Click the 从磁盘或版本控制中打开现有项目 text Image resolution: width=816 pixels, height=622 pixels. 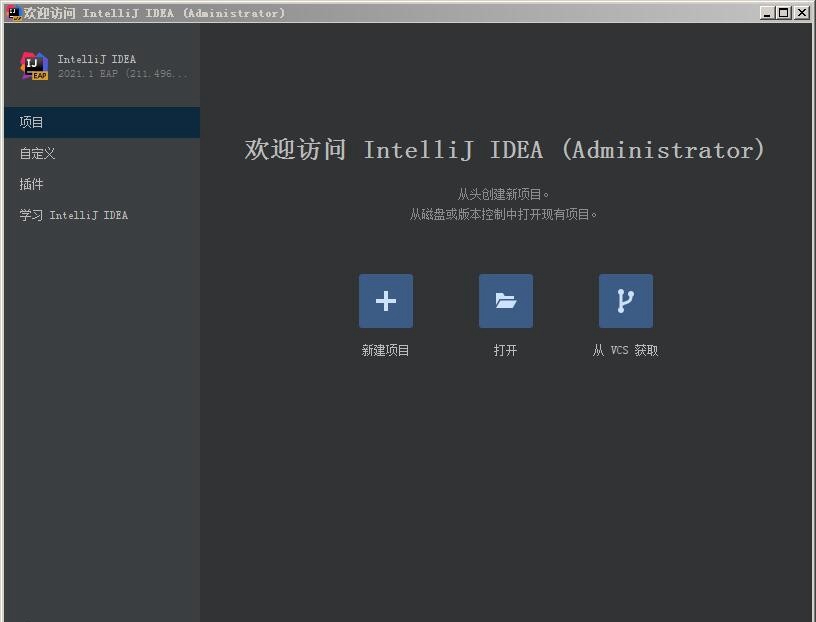[503, 214]
